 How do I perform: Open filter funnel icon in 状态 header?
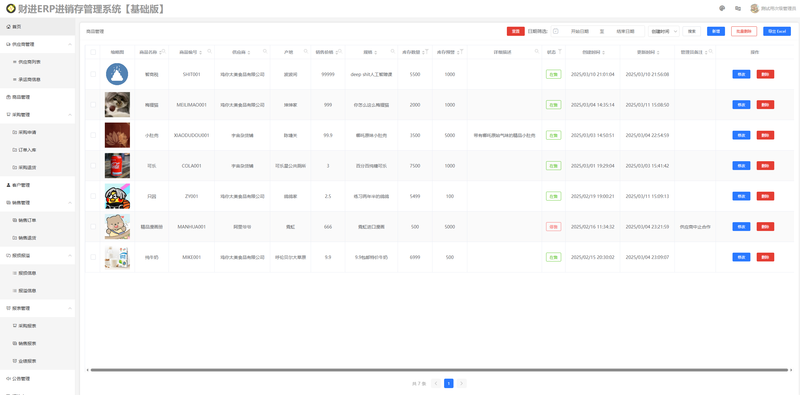560,52
